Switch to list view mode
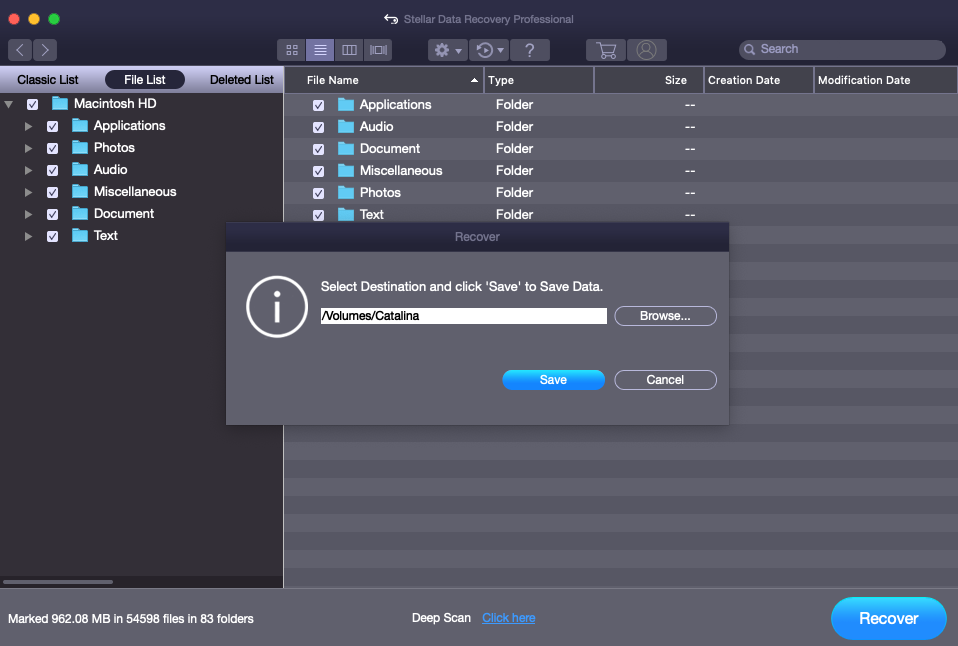 click(x=320, y=50)
